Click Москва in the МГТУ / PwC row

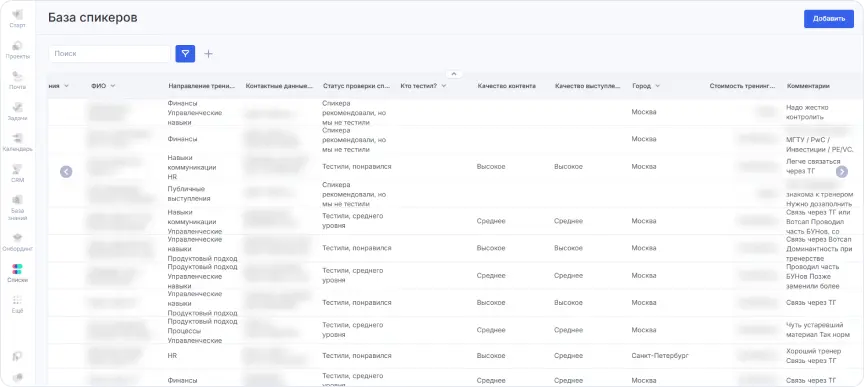644,139
